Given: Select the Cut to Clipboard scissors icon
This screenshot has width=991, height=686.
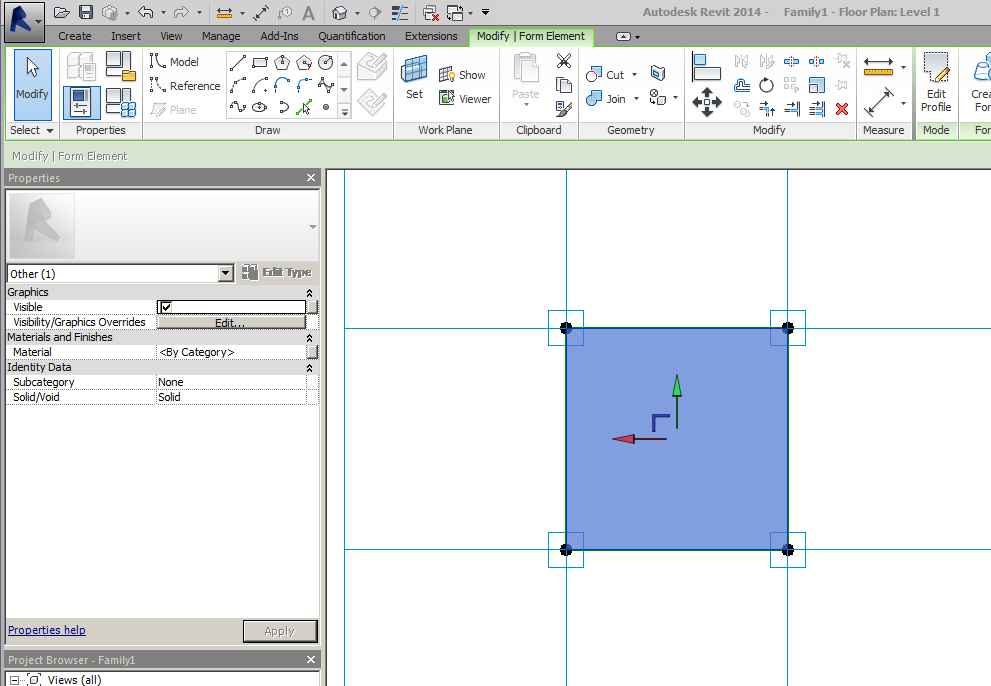Looking at the screenshot, I should (x=564, y=62).
